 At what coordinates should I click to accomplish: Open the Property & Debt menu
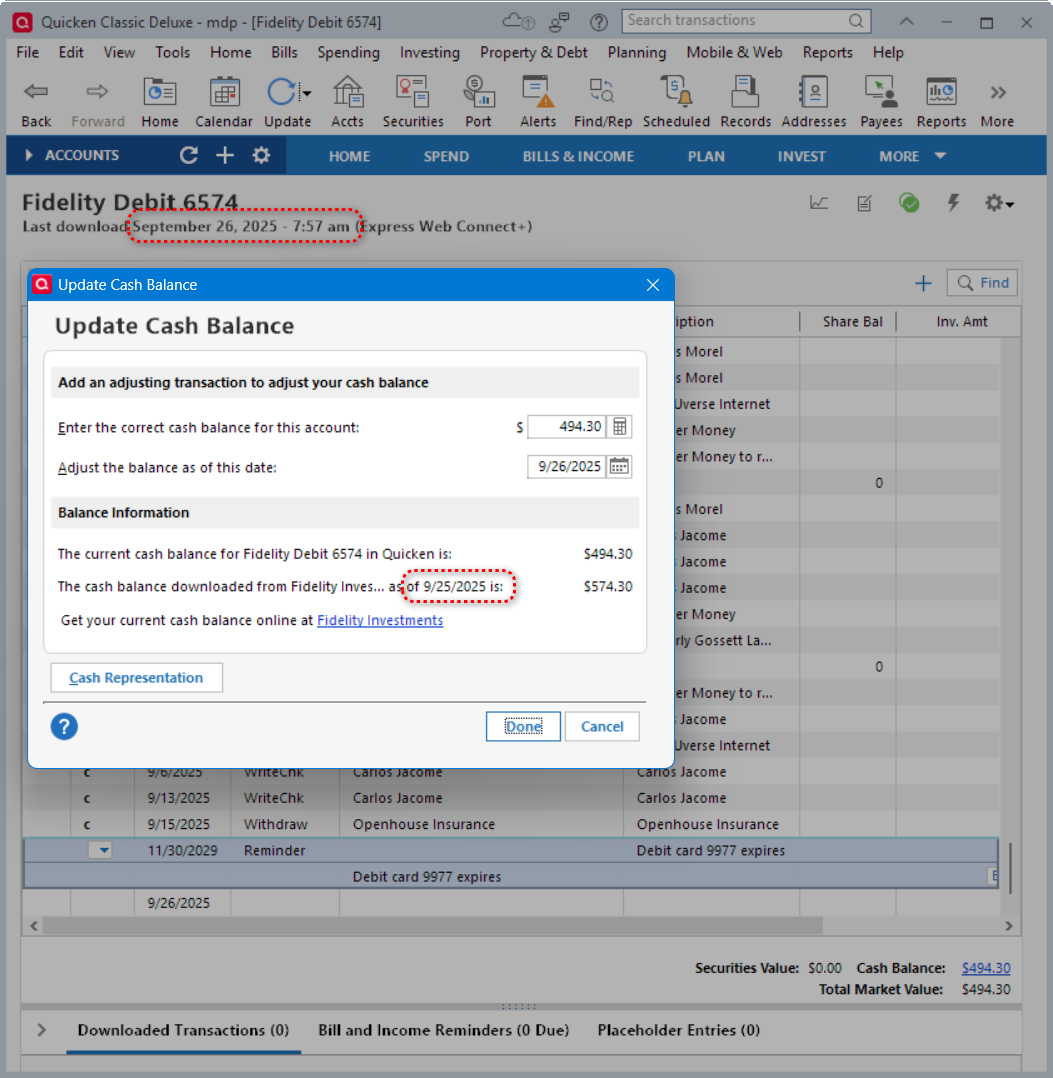tap(533, 52)
